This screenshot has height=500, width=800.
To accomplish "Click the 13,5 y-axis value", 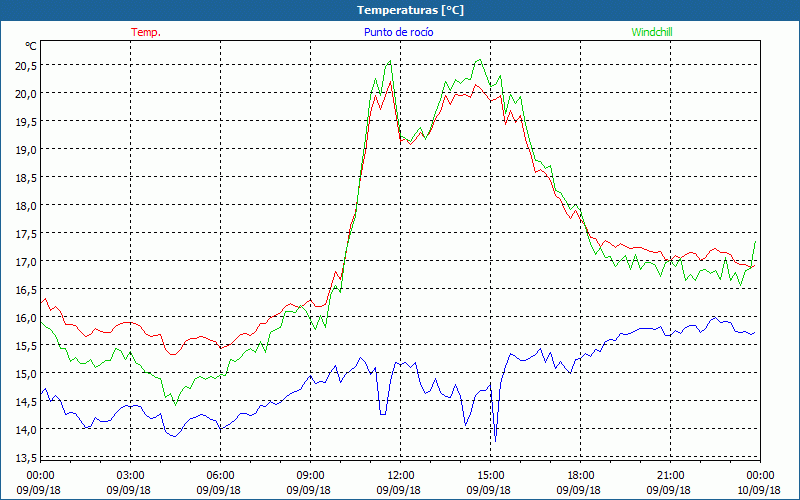I will pos(27,458).
